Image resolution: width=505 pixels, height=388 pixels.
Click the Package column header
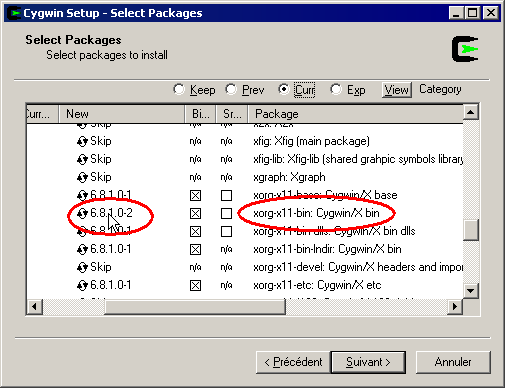pos(355,114)
